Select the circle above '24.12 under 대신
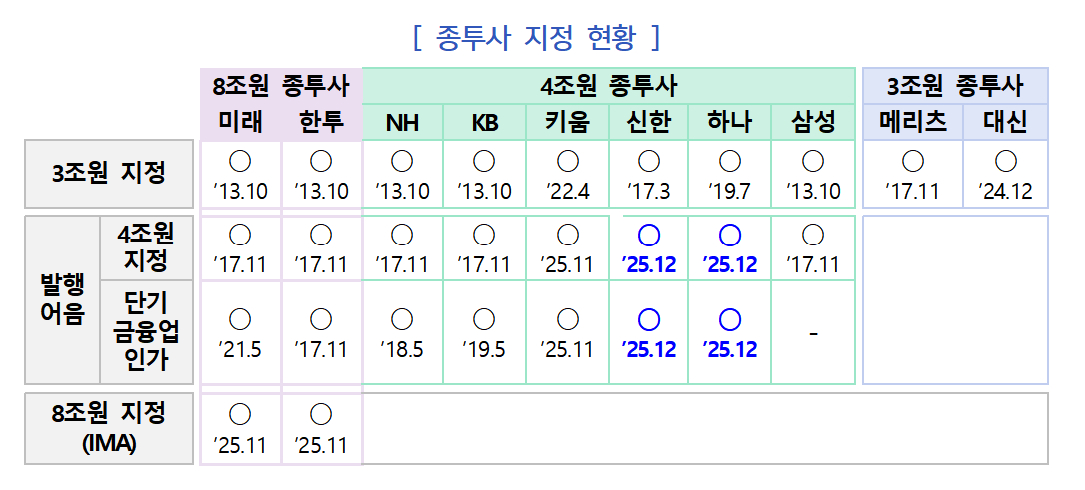The width and height of the screenshot is (1085, 490). (x=1006, y=161)
